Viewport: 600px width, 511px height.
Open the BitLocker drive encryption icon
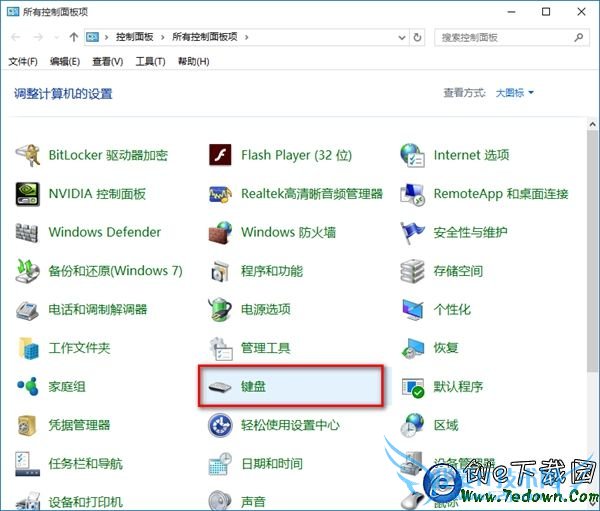coord(28,155)
